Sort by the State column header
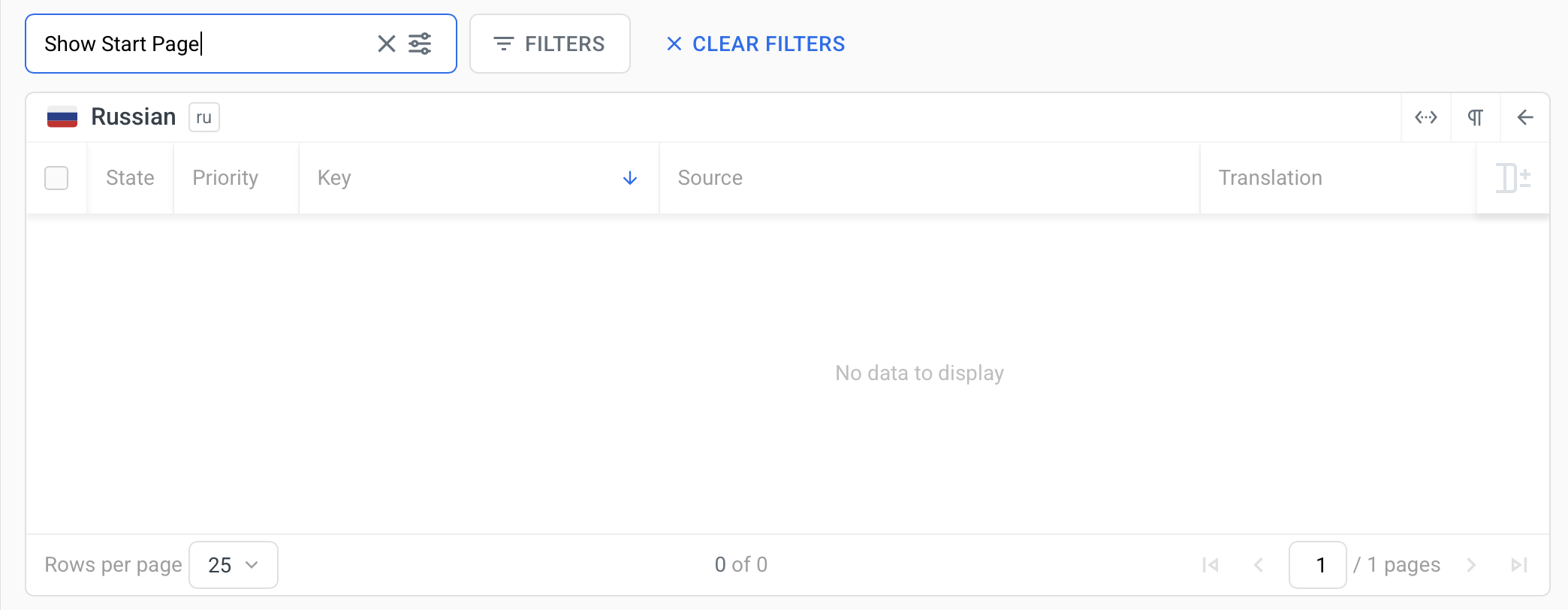1568x610 pixels. [130, 178]
